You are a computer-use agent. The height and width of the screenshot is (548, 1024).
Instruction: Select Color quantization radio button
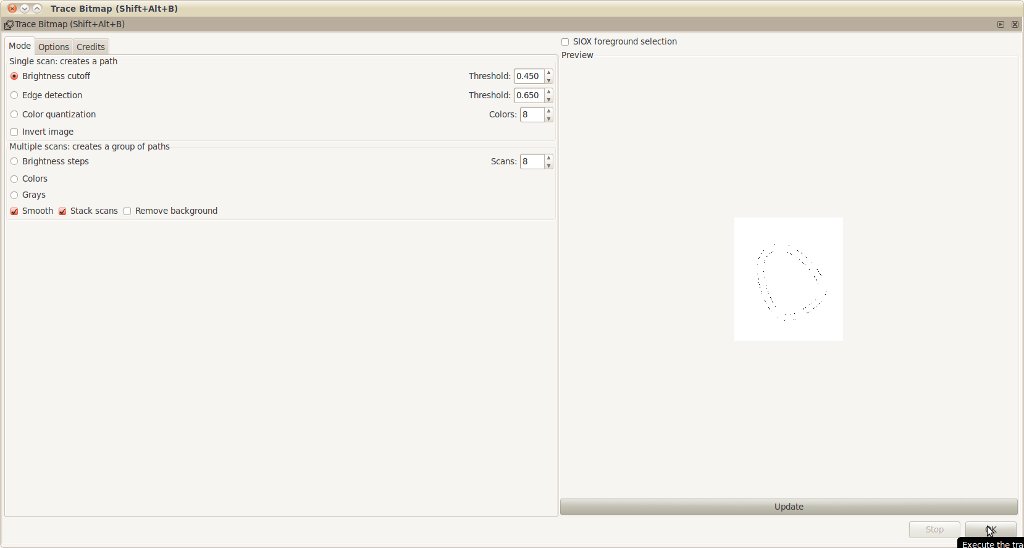tap(14, 114)
